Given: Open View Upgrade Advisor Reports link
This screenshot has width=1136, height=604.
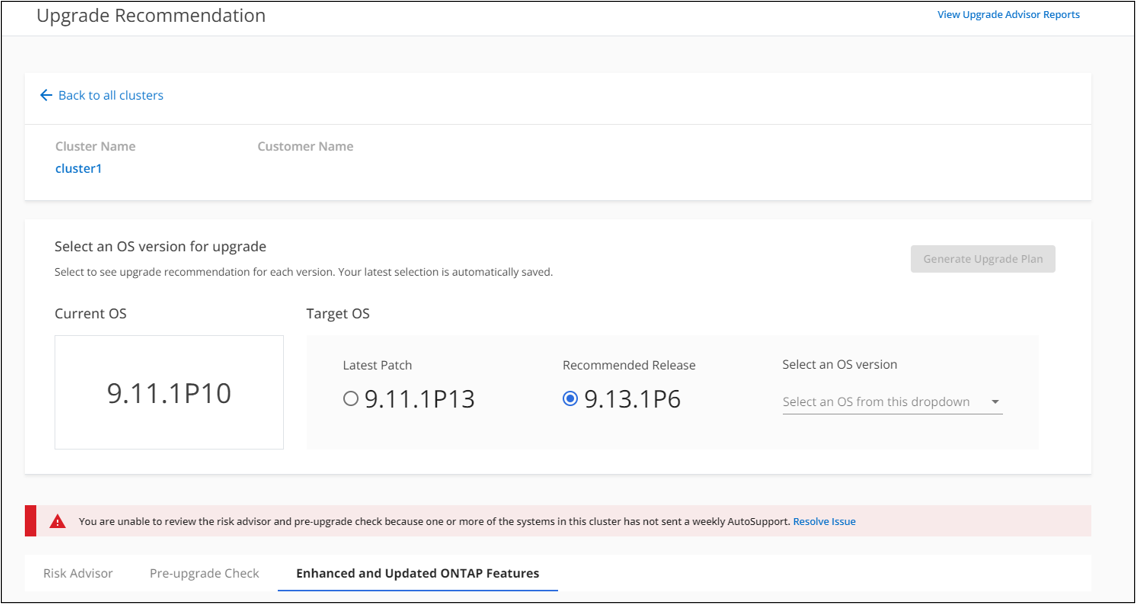Looking at the screenshot, I should pos(1008,15).
